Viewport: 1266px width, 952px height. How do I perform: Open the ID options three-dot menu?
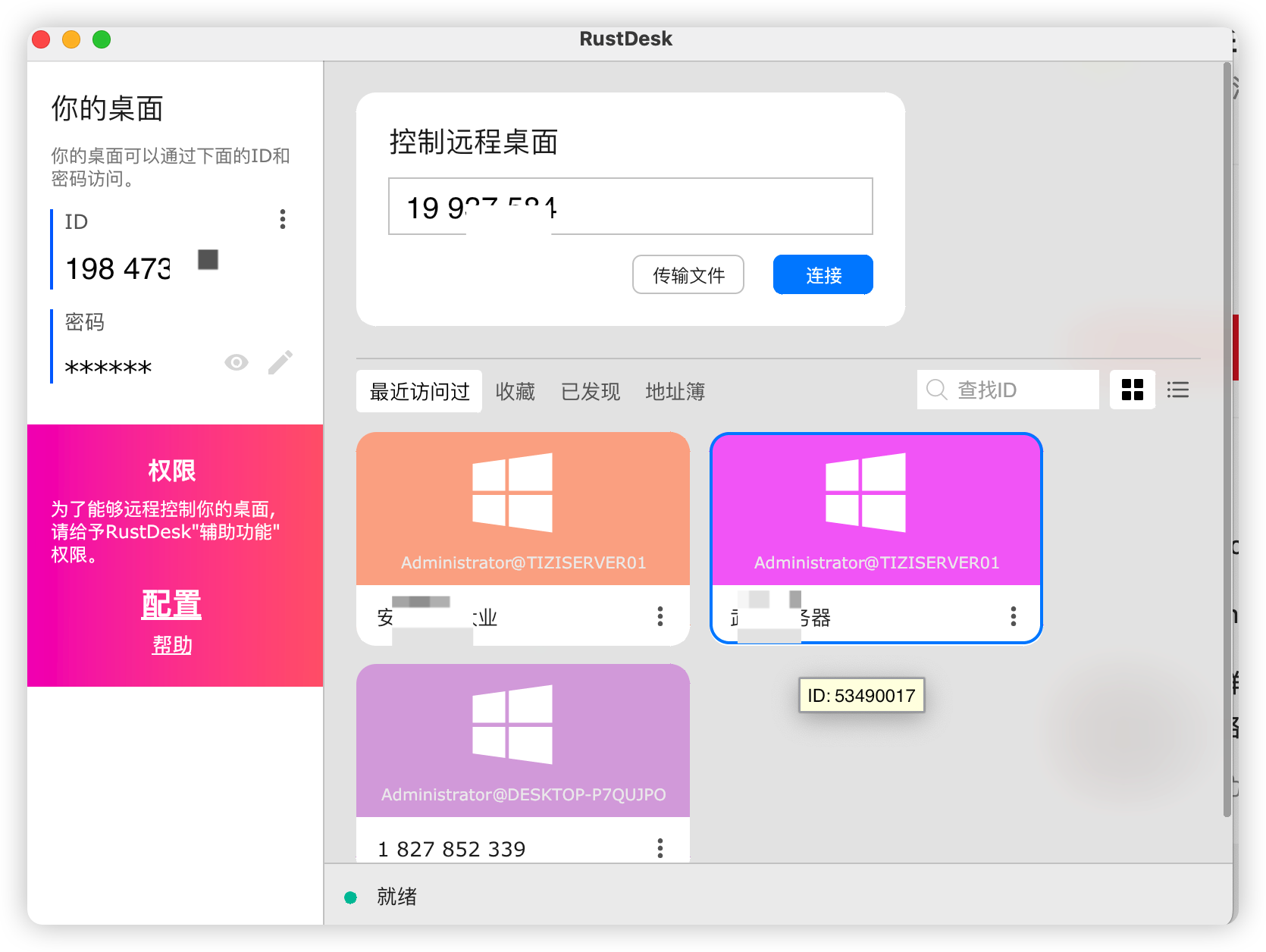(283, 220)
